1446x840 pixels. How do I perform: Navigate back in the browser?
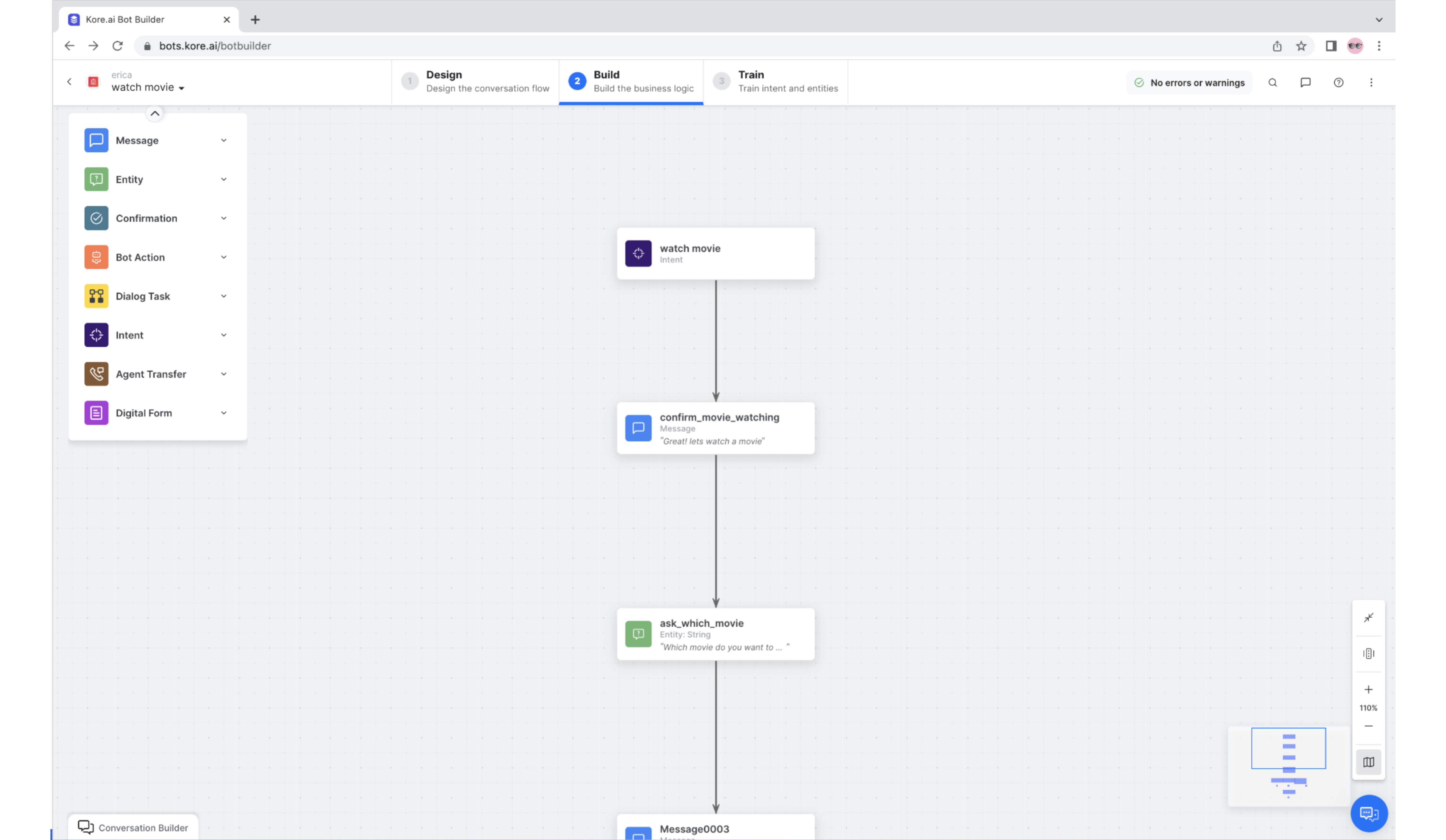(x=69, y=46)
